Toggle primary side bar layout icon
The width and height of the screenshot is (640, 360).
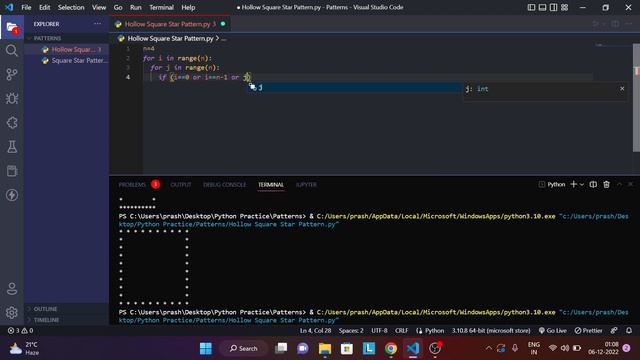531,7
